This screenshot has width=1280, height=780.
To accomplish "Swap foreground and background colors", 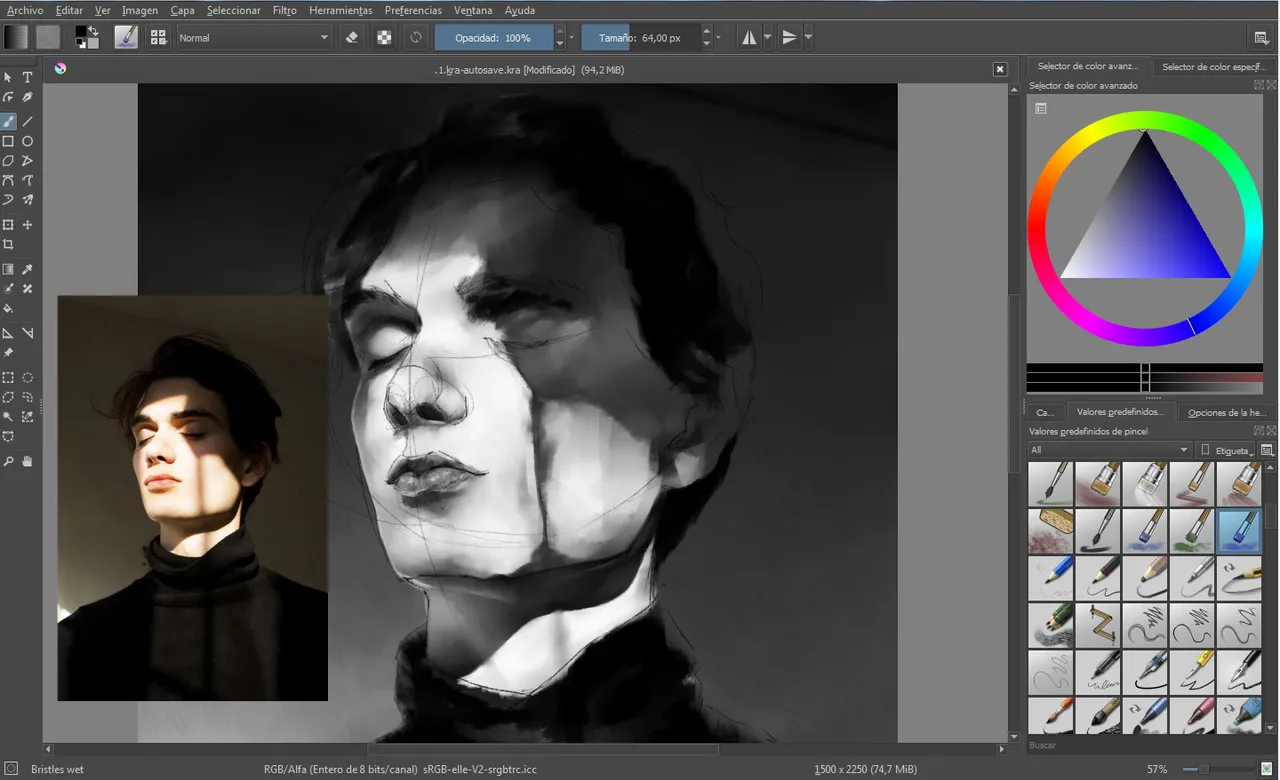I will 94,31.
